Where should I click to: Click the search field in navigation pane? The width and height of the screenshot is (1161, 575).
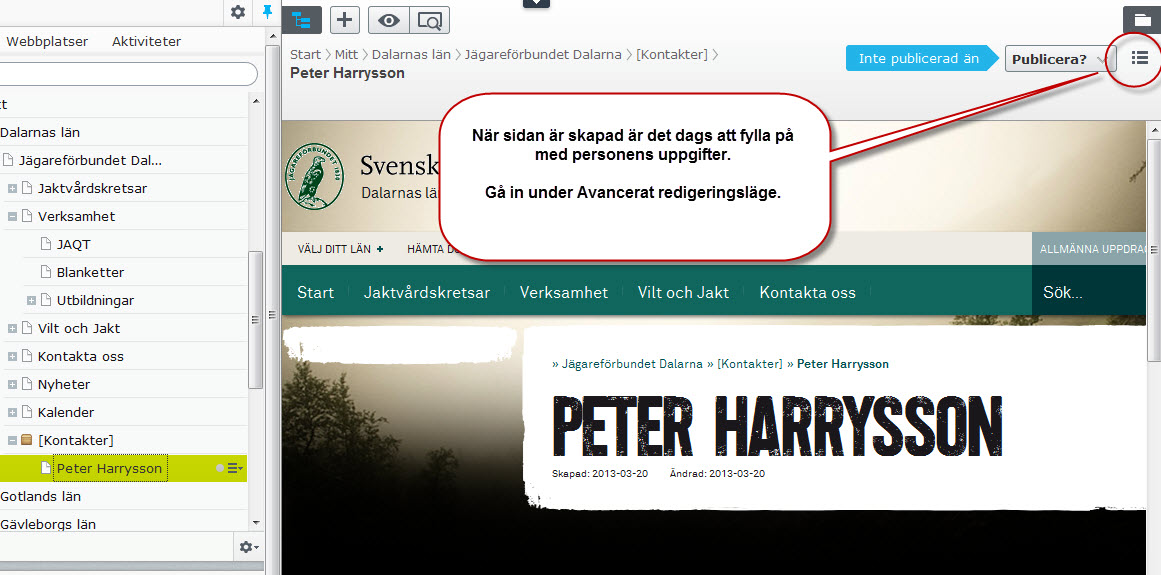[x=127, y=74]
